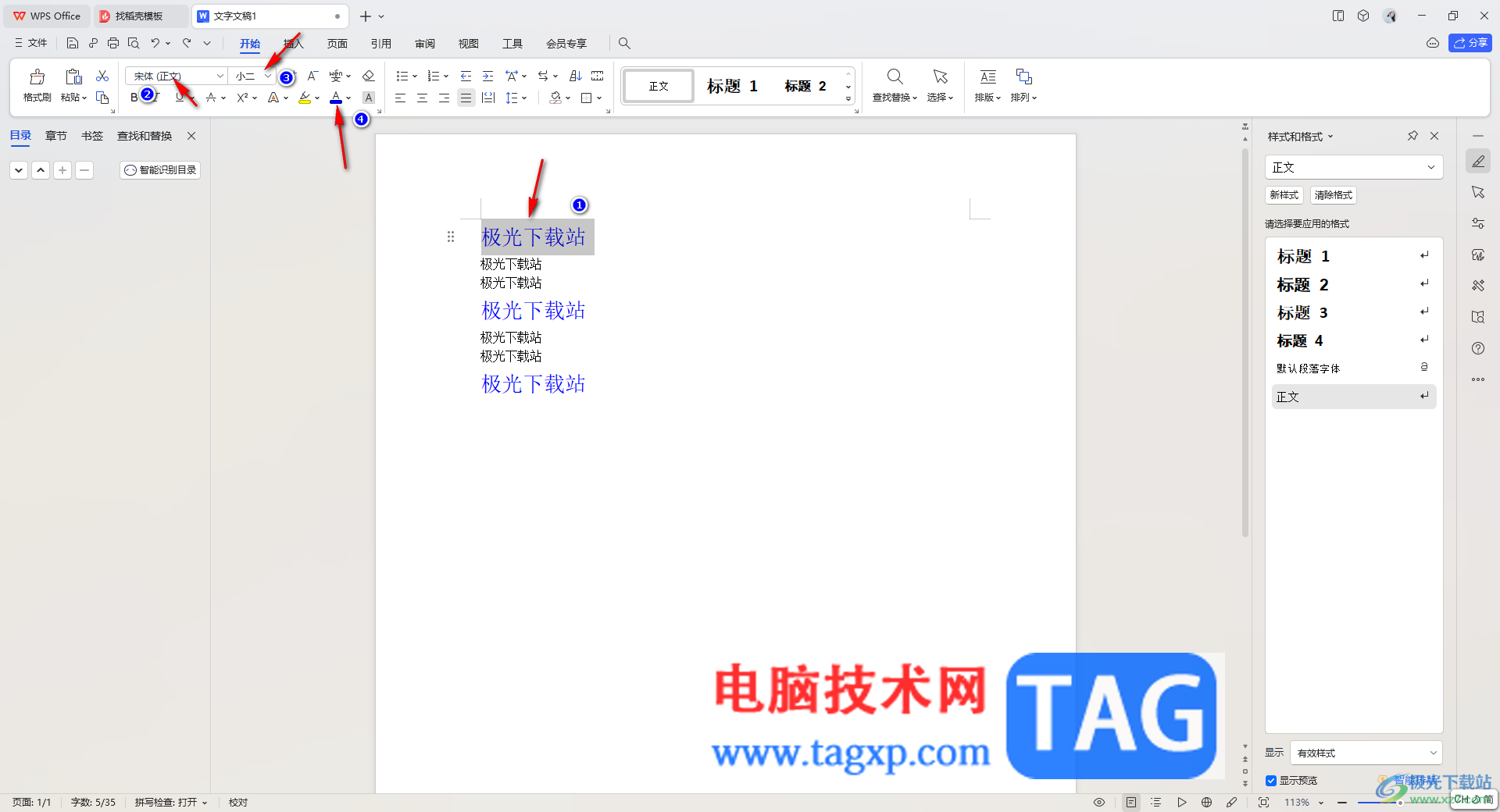Click the Sort icon in paragraph group
This screenshot has height=812, width=1500.
coord(576,76)
